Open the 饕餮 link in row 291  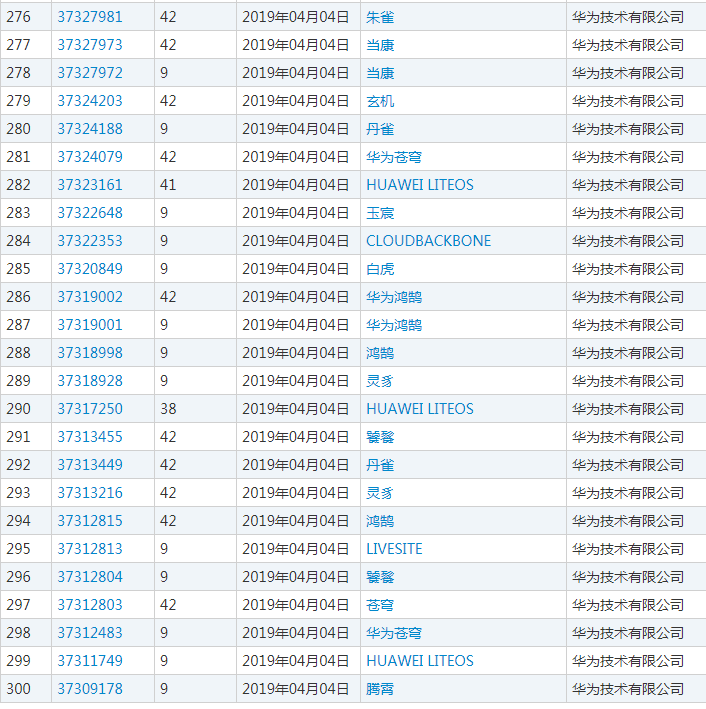coord(380,437)
